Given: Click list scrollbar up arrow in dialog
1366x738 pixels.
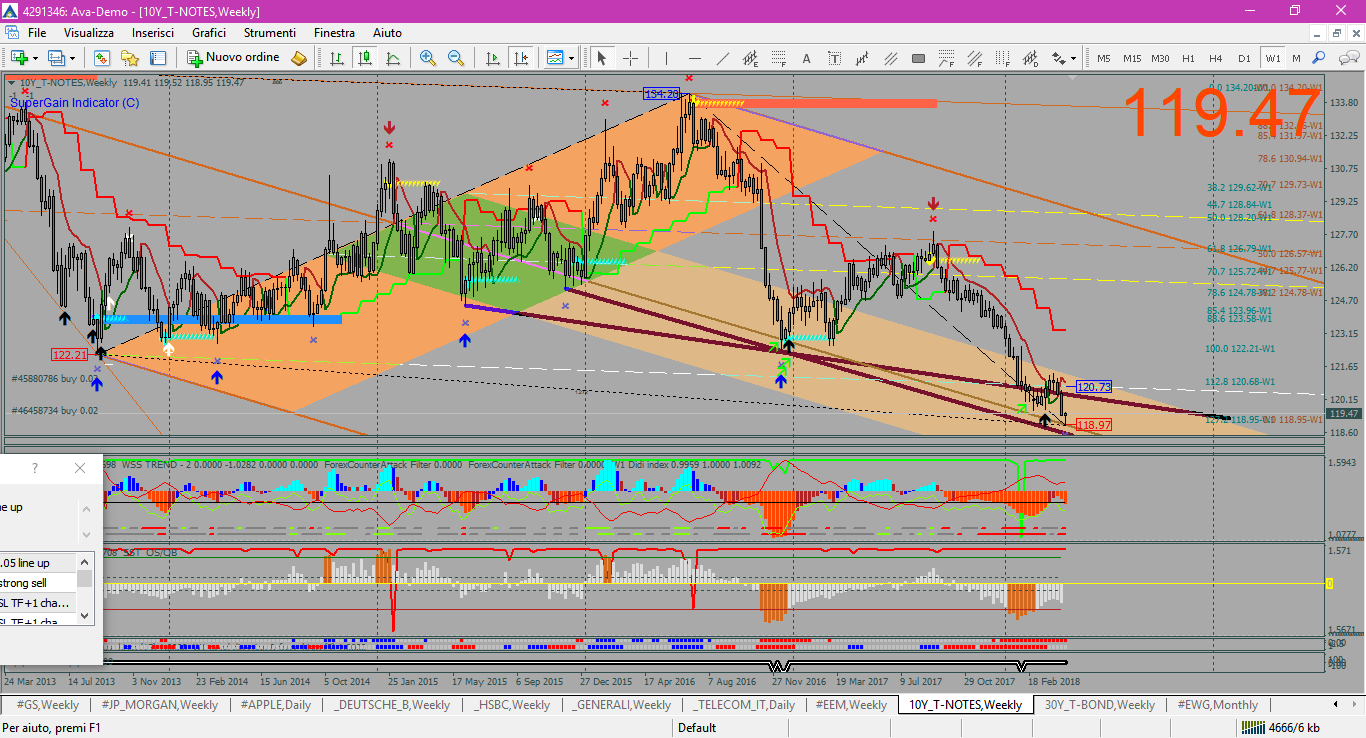Looking at the screenshot, I should (85, 560).
